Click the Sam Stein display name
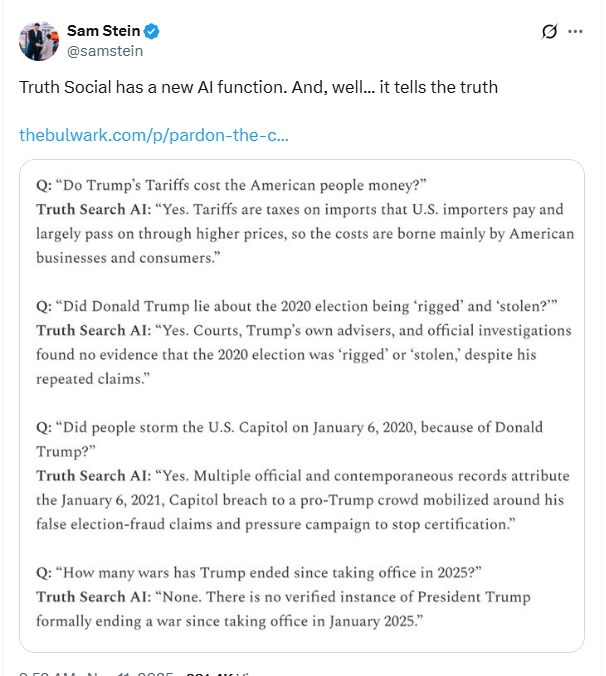606x676 pixels. click(103, 31)
